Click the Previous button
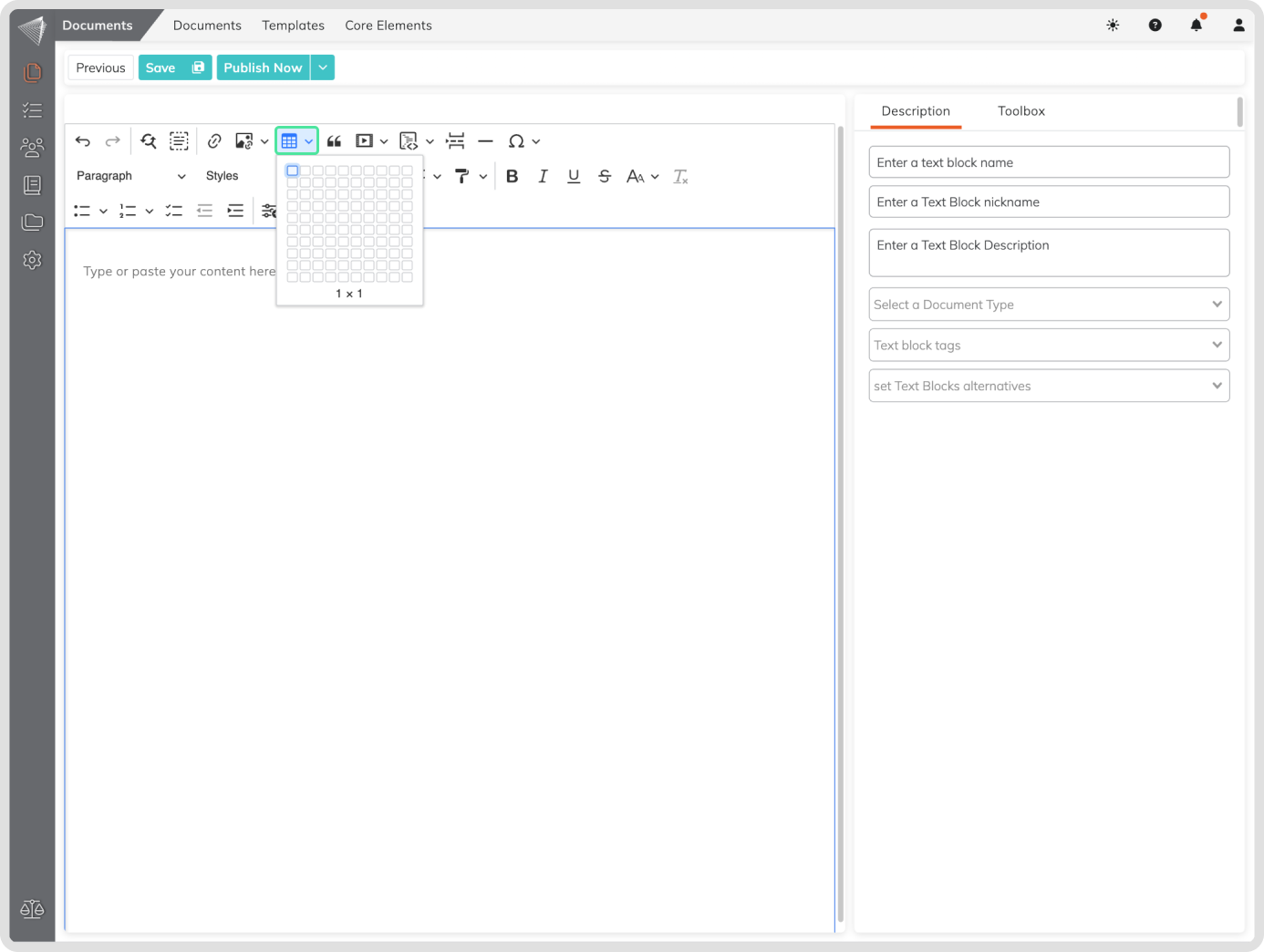Screen dimensions: 1264x952 (100, 67)
